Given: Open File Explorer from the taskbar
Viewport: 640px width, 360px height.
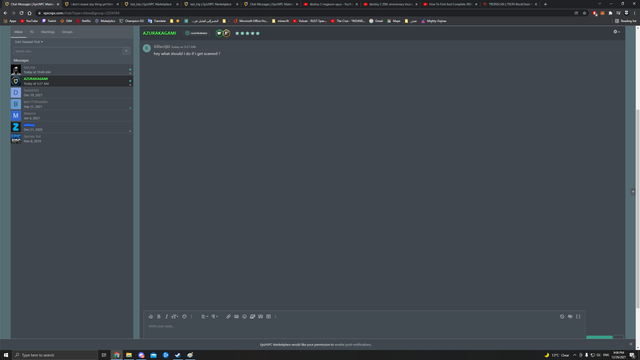Looking at the screenshot, I should 129,355.
